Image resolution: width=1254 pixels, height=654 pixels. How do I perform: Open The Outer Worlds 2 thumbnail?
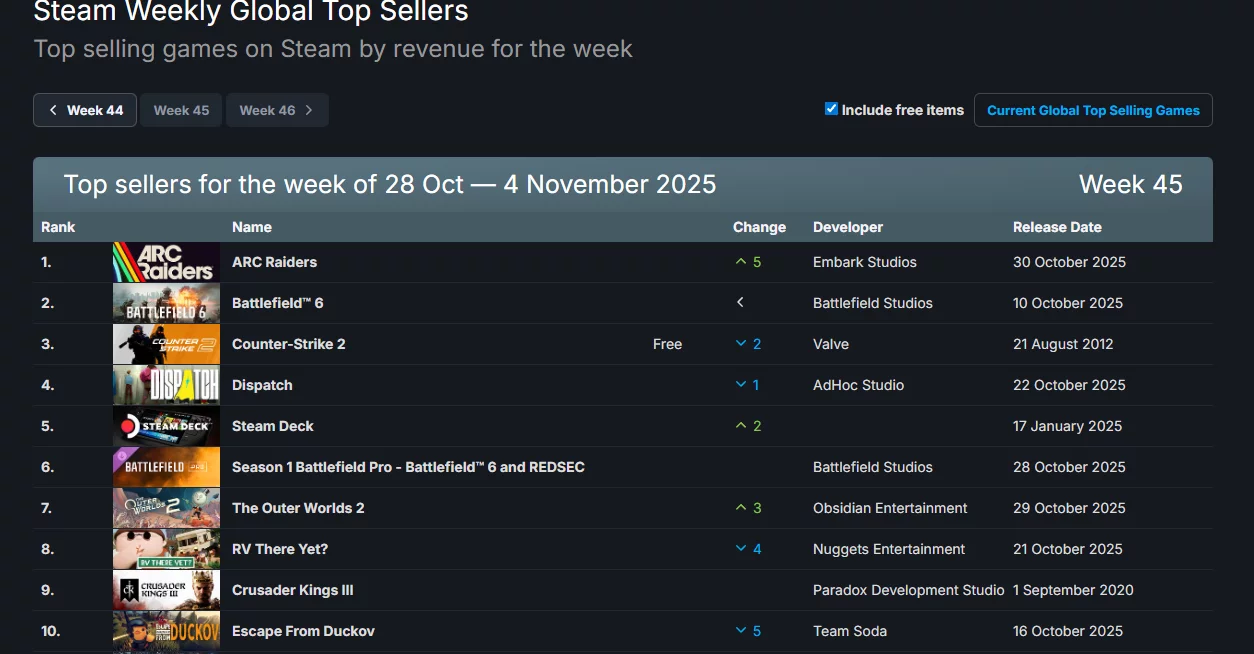point(166,508)
